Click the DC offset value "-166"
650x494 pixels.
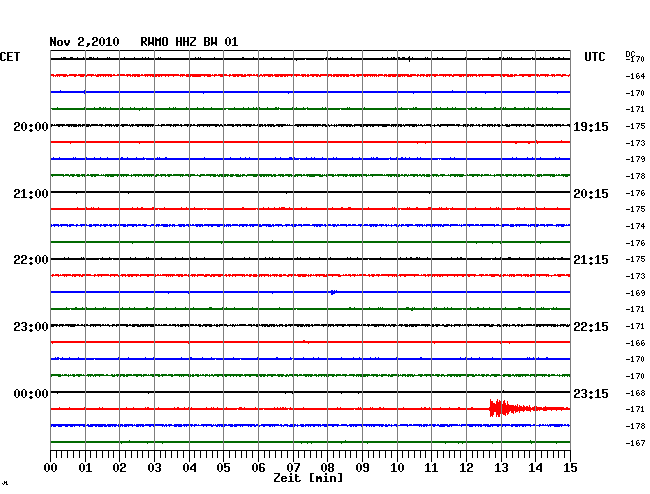coord(635,343)
